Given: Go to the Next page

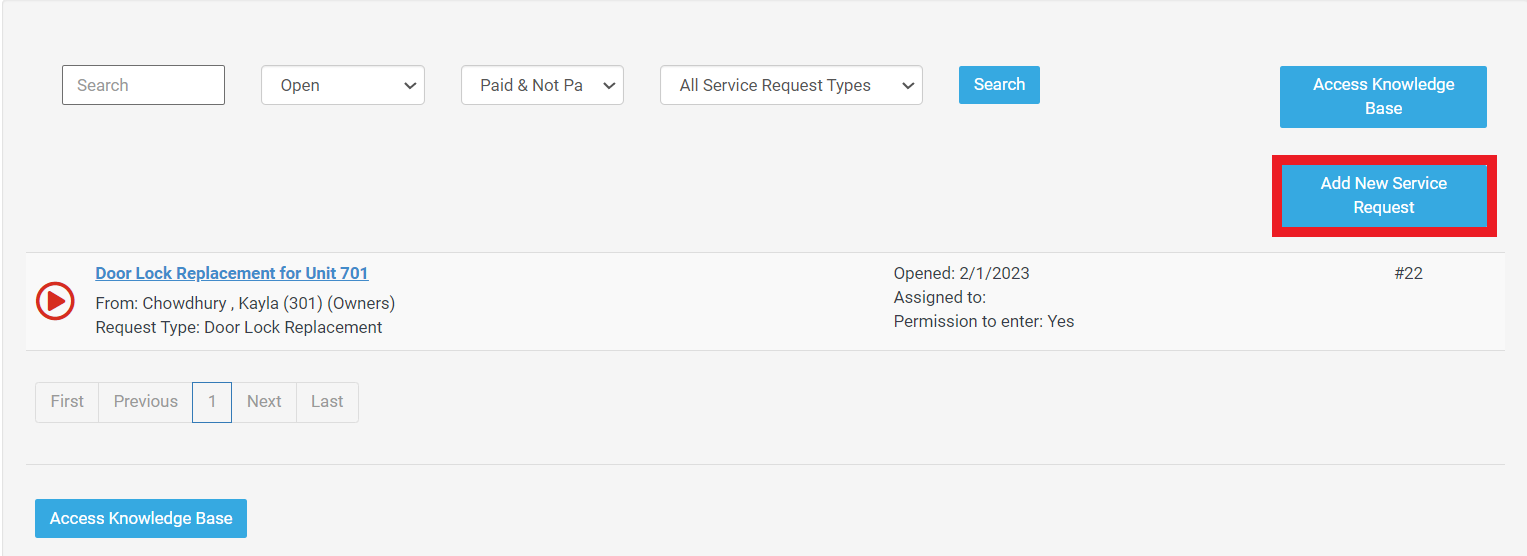Looking at the screenshot, I should (x=264, y=402).
